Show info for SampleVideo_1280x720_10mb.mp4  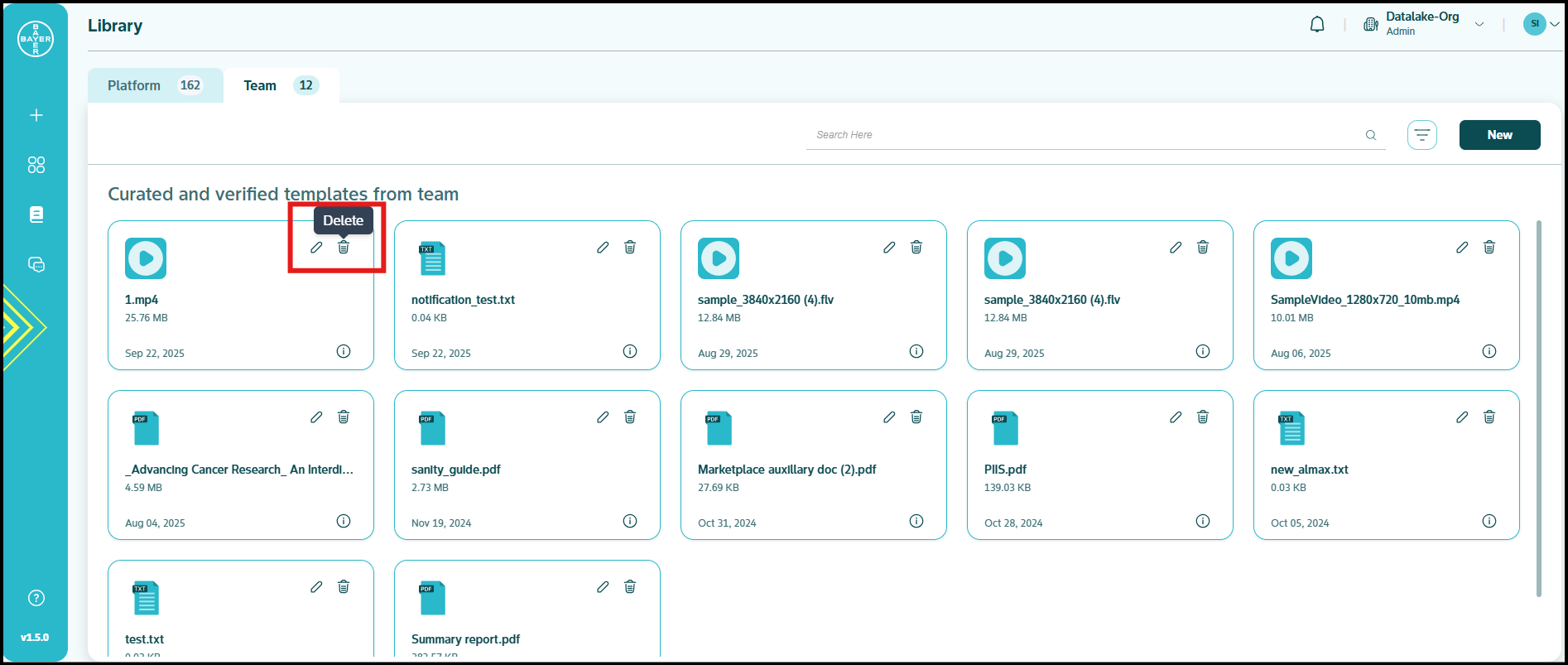pyautogui.click(x=1489, y=351)
